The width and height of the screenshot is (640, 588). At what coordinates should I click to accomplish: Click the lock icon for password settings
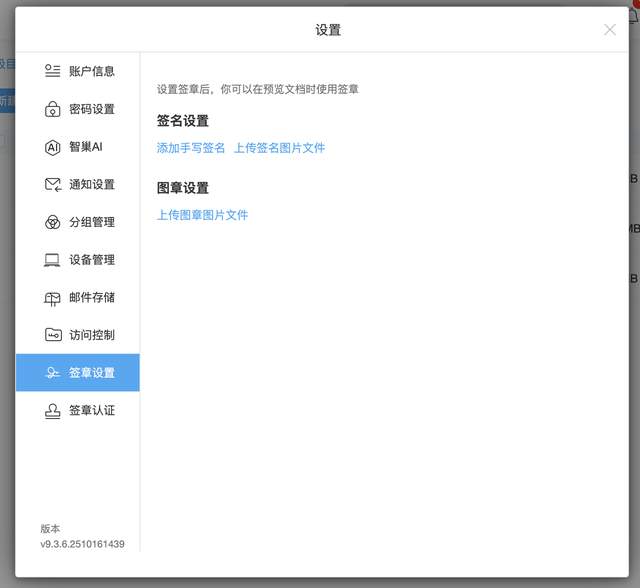point(52,109)
